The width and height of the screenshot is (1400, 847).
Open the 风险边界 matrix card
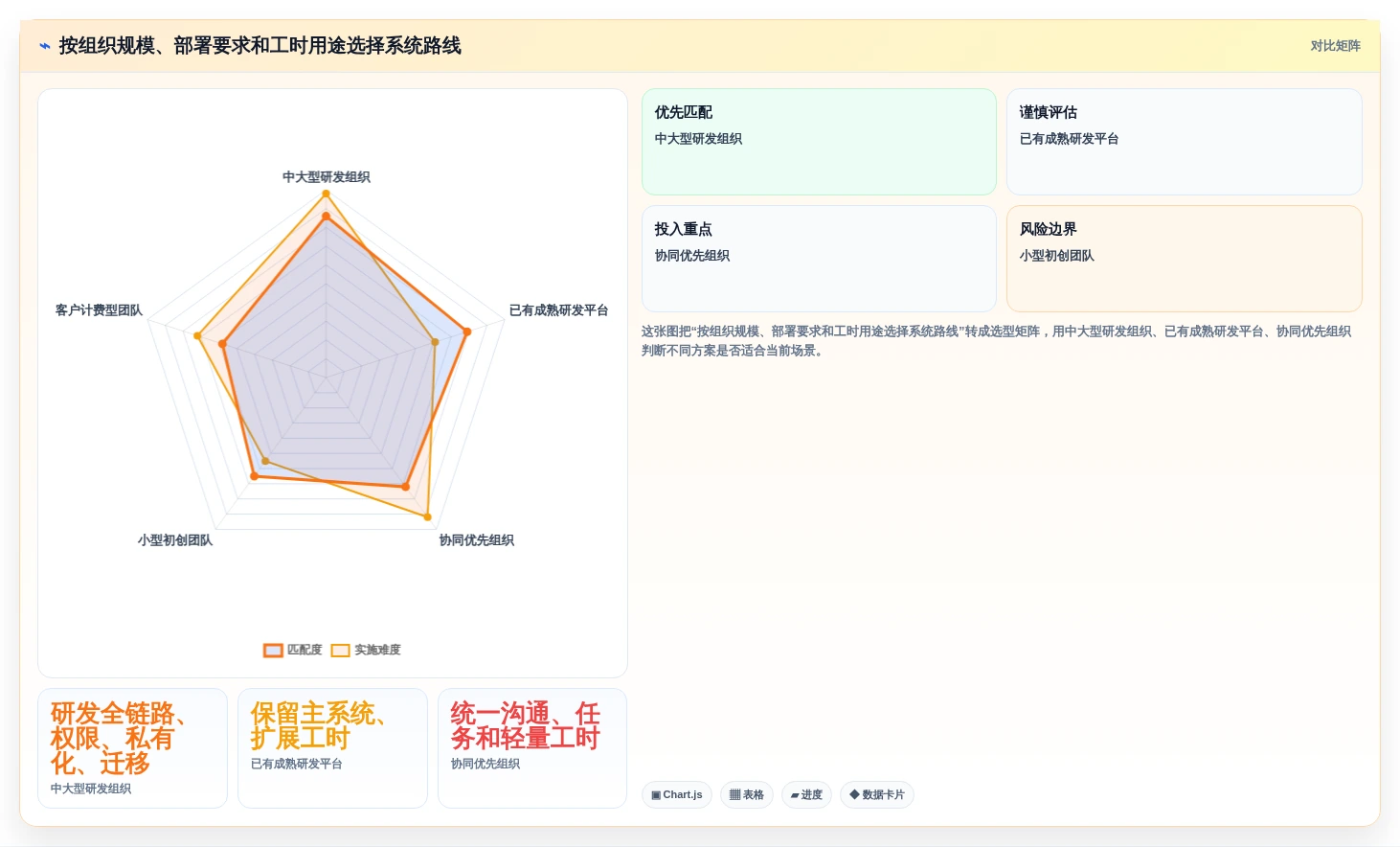(x=1184, y=259)
